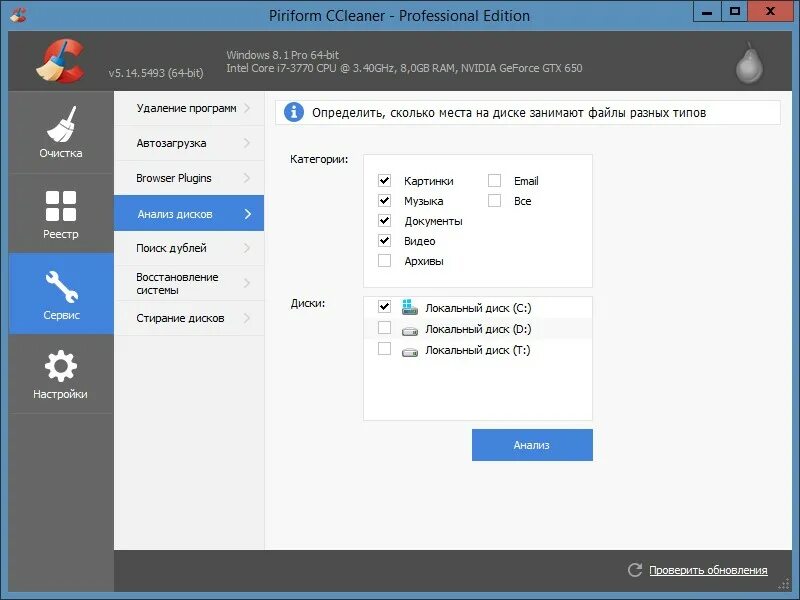Click the chevron next to Автозагрузка

(x=247, y=143)
